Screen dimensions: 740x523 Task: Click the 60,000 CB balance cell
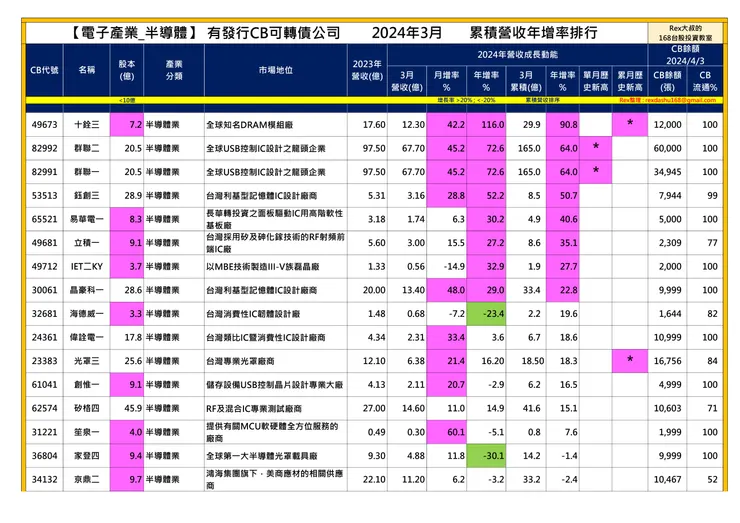tap(667, 148)
